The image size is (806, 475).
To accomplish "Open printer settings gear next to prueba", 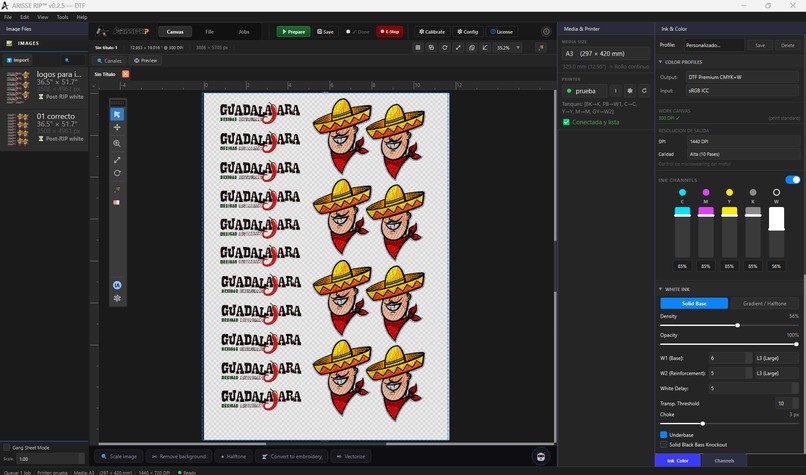I will coord(630,91).
